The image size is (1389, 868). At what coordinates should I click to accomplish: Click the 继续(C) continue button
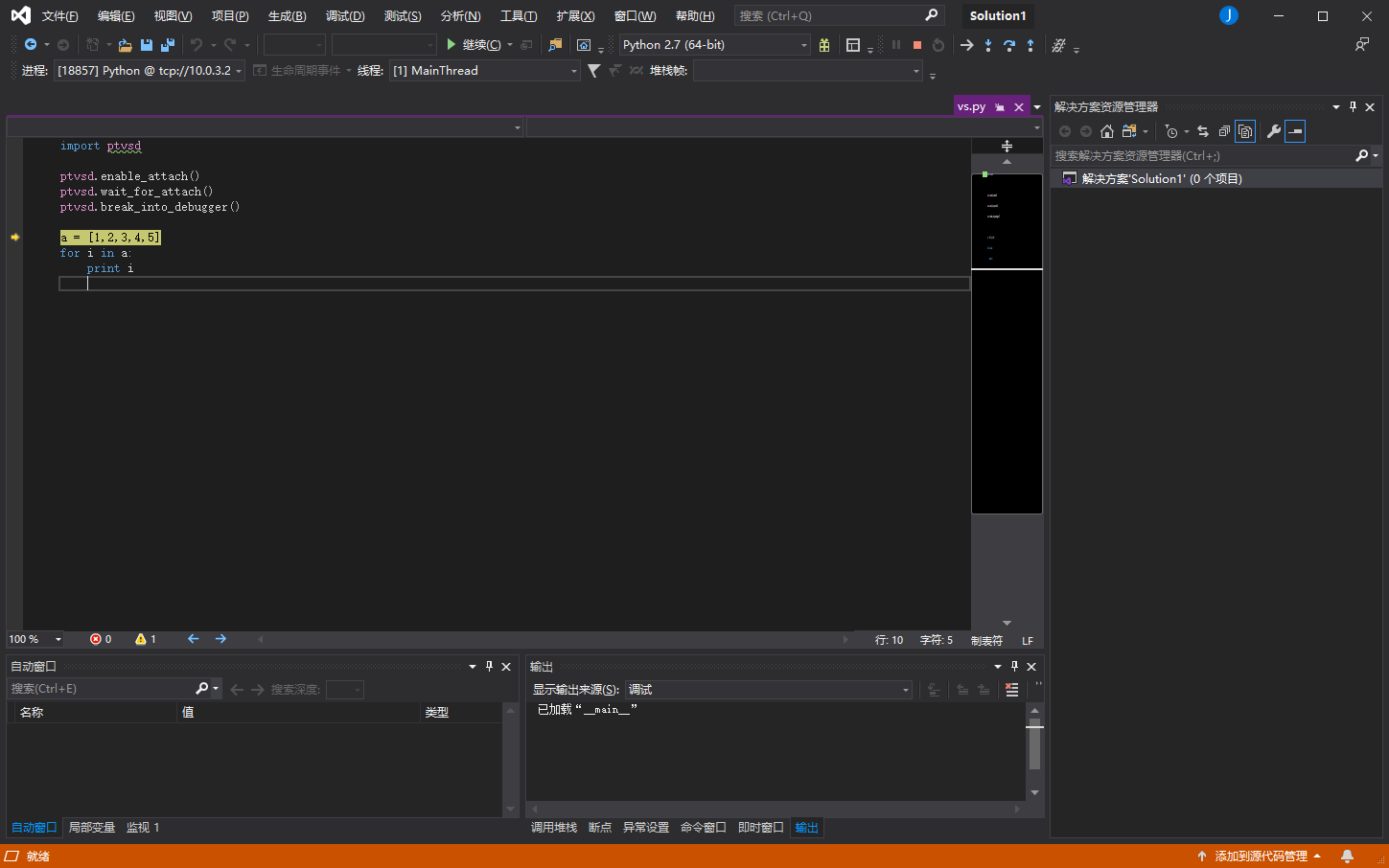pos(473,45)
